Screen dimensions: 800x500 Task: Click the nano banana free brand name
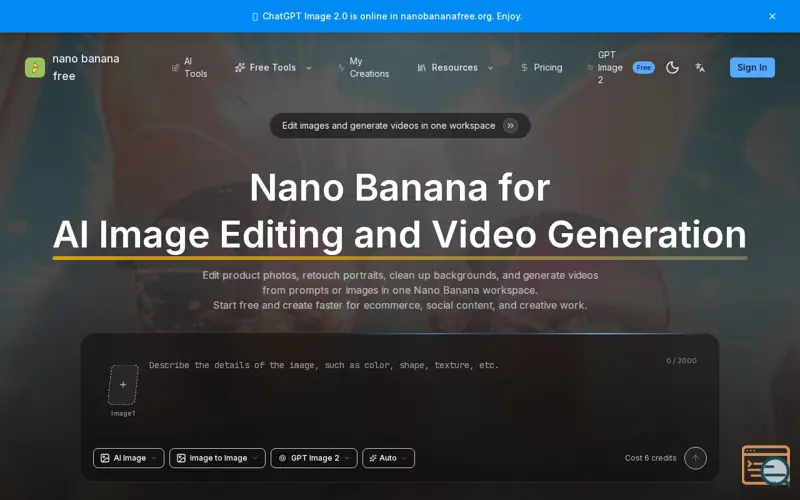(x=85, y=67)
